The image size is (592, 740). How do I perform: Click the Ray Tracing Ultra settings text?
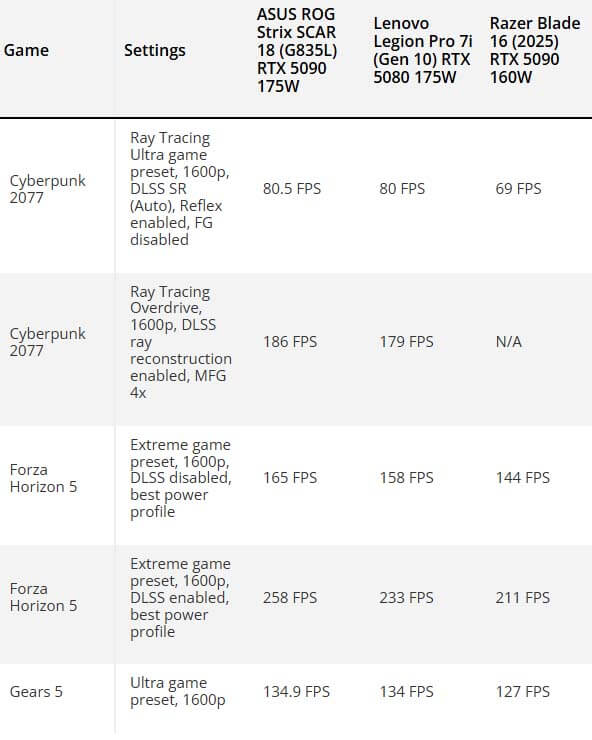(x=179, y=189)
